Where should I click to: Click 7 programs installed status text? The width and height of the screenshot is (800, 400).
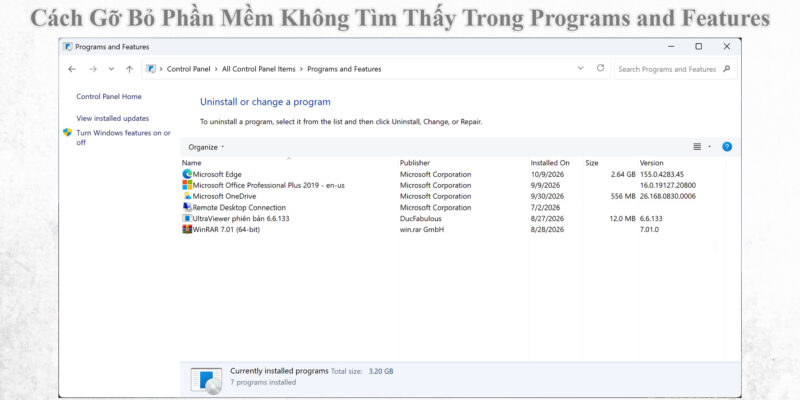pyautogui.click(x=263, y=382)
